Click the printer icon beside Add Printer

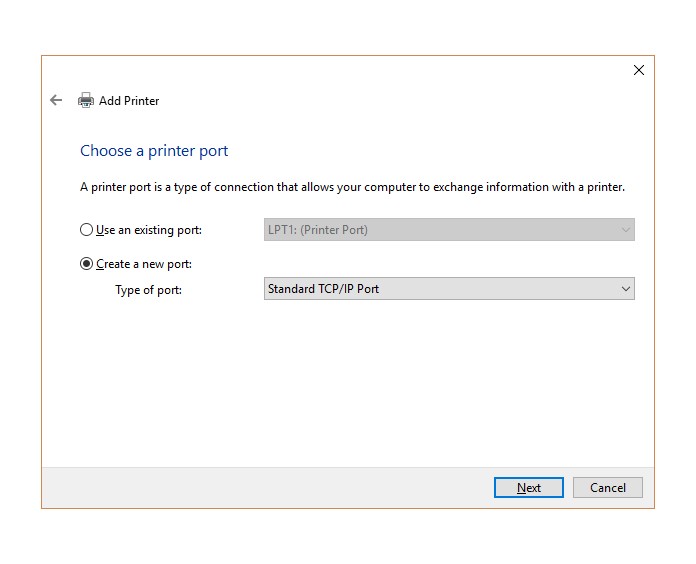[86, 100]
